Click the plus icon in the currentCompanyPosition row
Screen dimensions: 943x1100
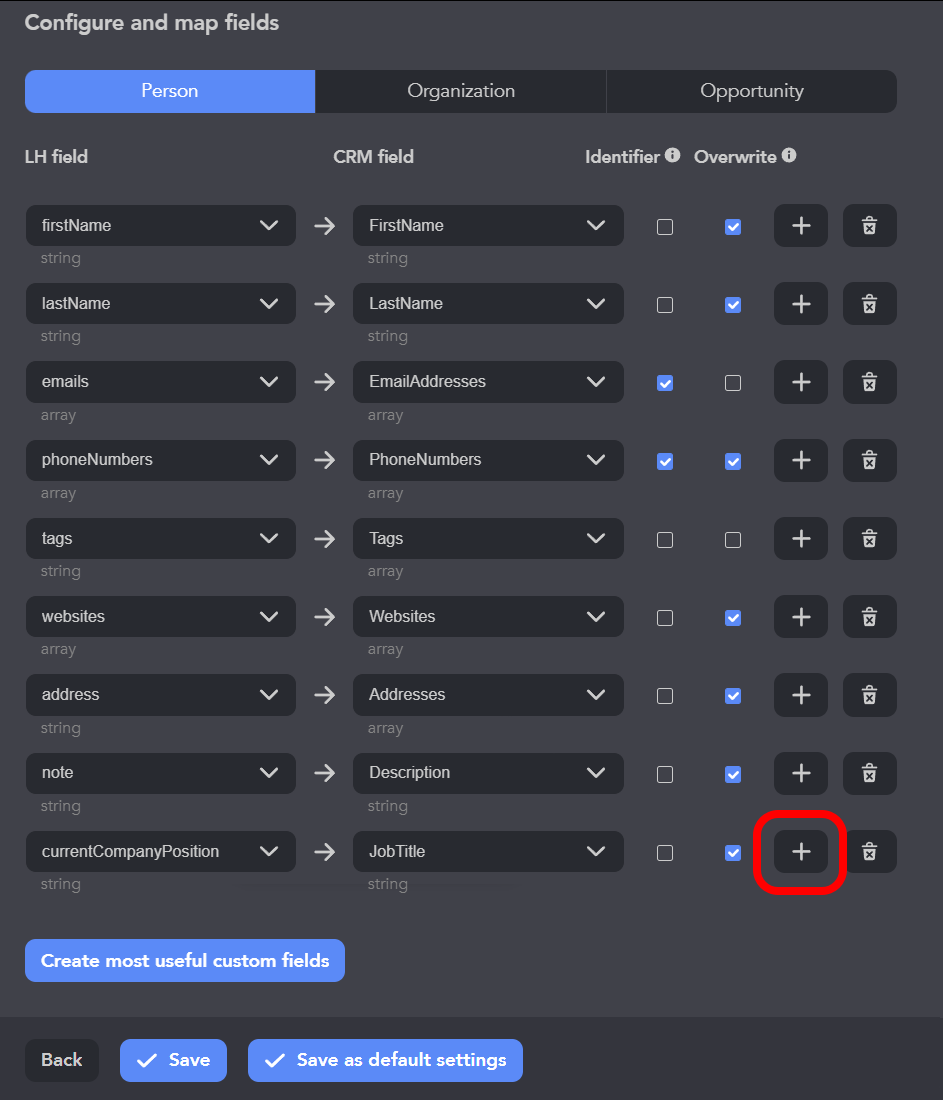(x=800, y=852)
